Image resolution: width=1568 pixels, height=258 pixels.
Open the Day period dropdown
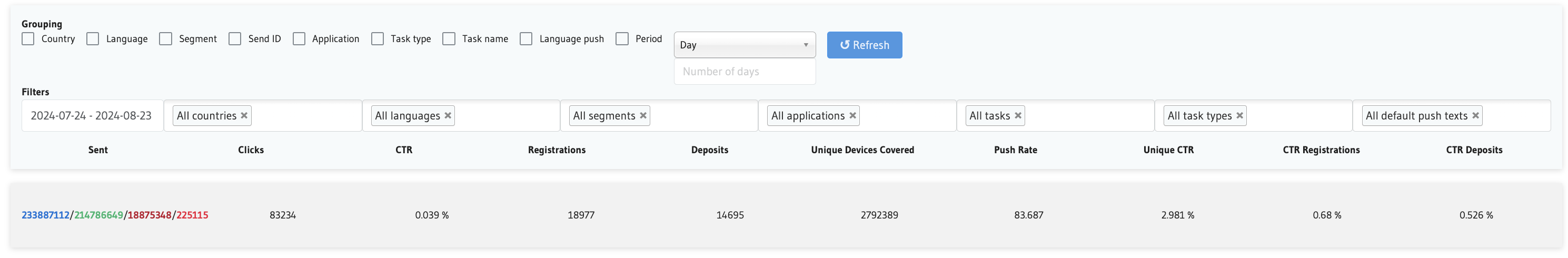[x=745, y=45]
